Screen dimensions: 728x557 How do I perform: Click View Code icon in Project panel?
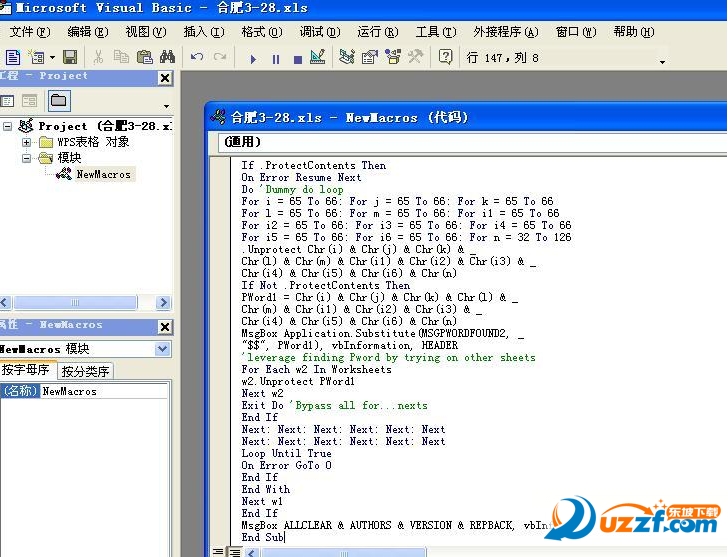coord(7,101)
